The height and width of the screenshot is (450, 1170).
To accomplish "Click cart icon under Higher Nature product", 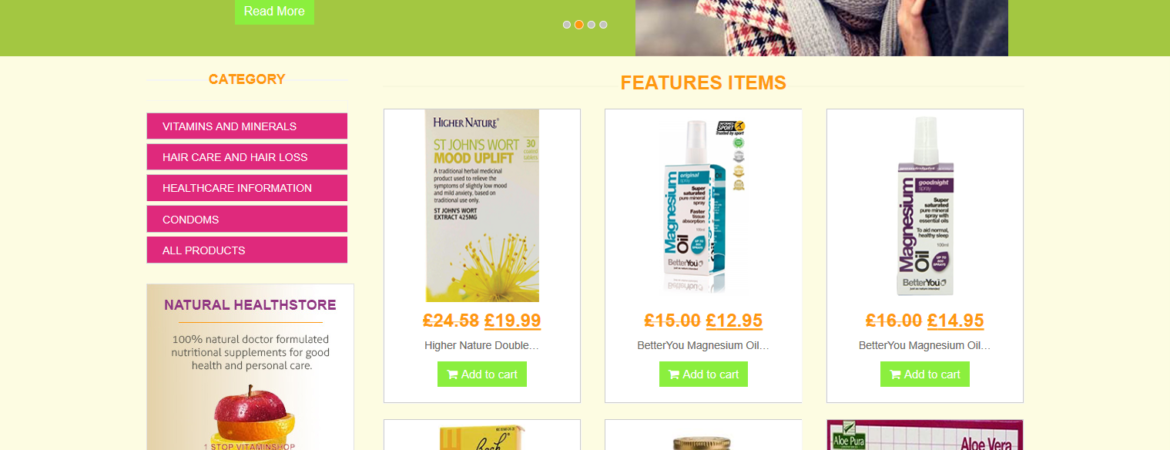I will coord(452,375).
